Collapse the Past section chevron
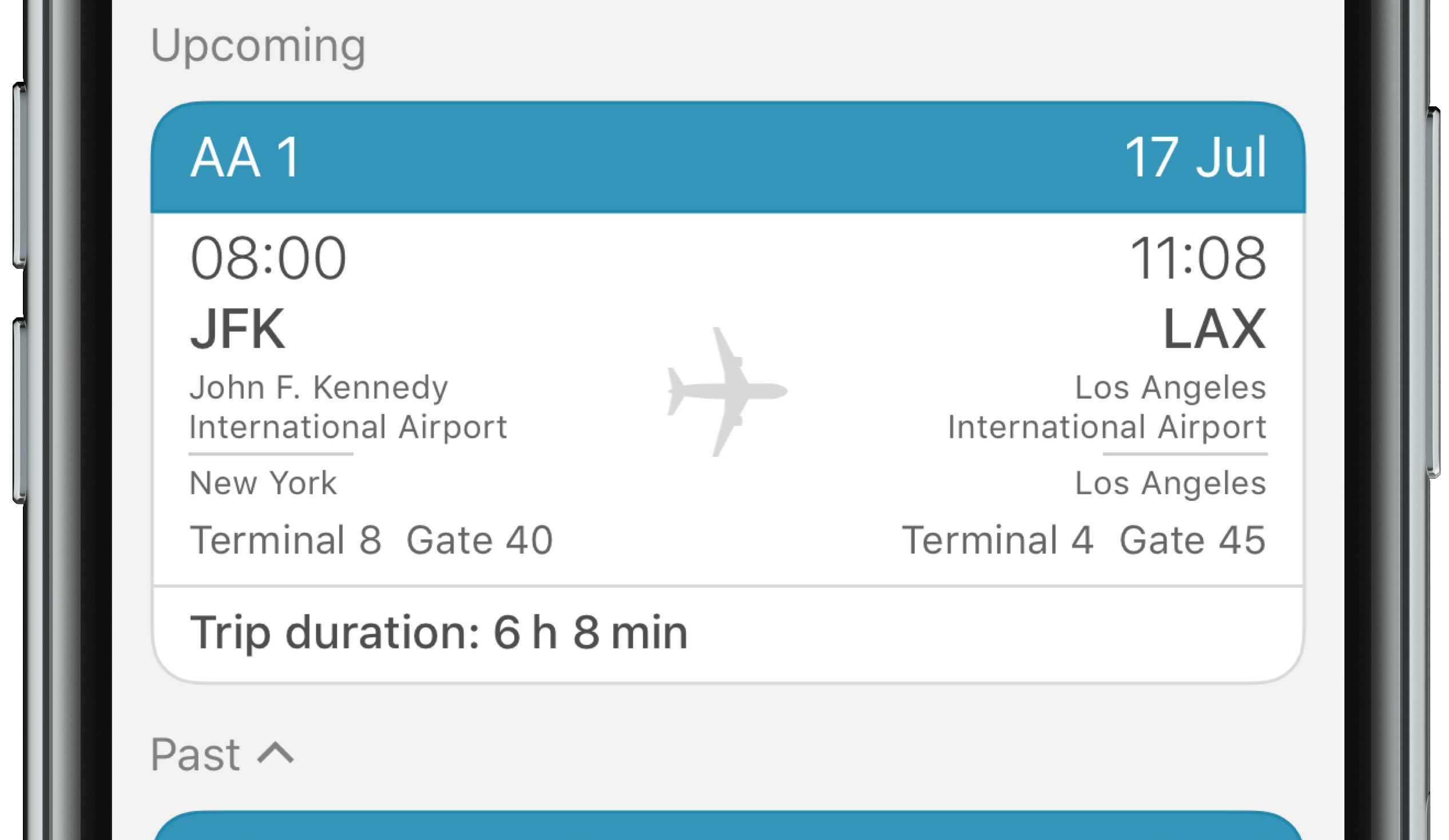The image size is (1449, 840). tap(275, 753)
